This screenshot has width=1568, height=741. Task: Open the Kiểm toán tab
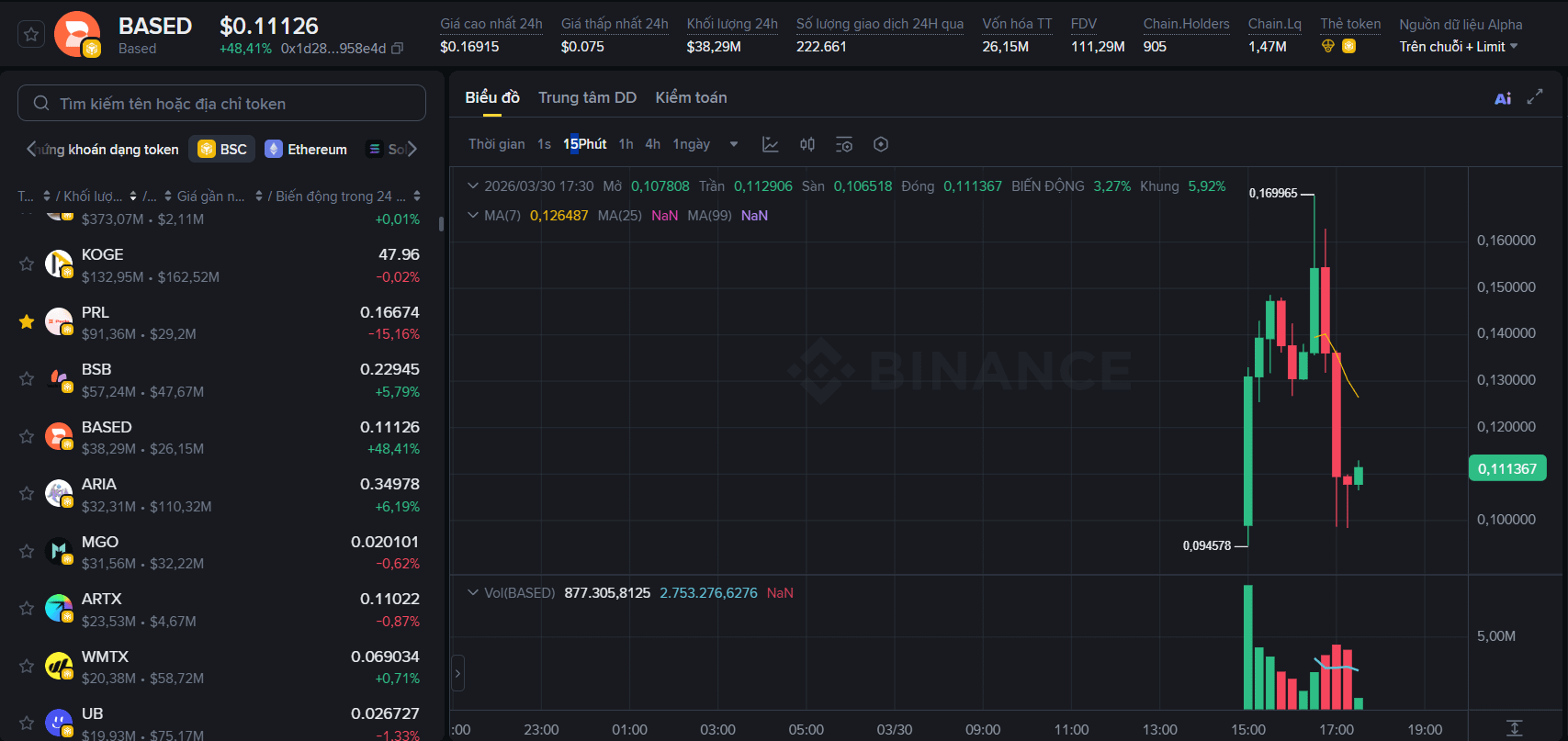pyautogui.click(x=691, y=97)
